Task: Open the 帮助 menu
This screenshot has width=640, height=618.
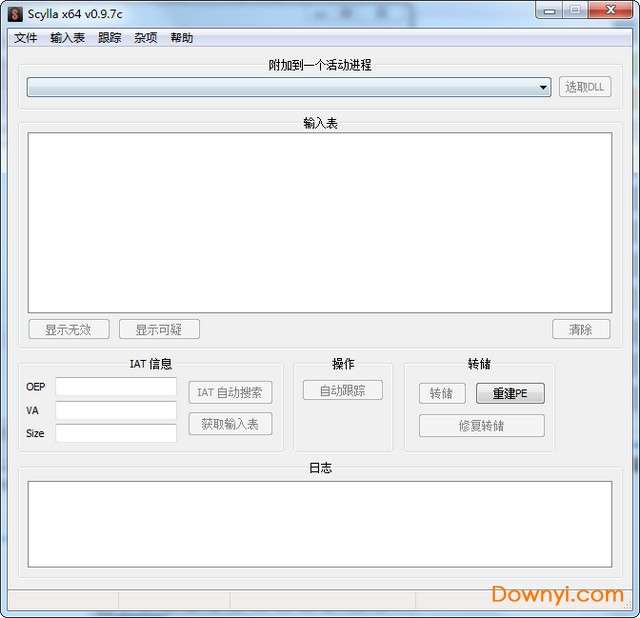Action: [182, 38]
